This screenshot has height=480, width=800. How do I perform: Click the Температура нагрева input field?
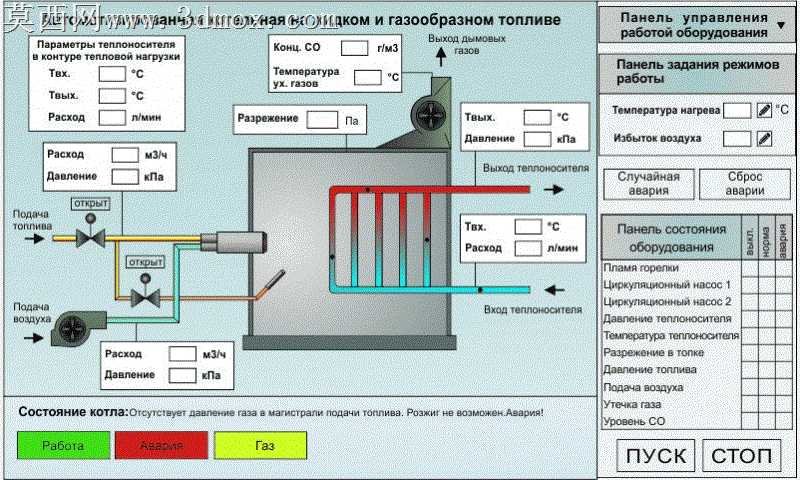coord(737,110)
